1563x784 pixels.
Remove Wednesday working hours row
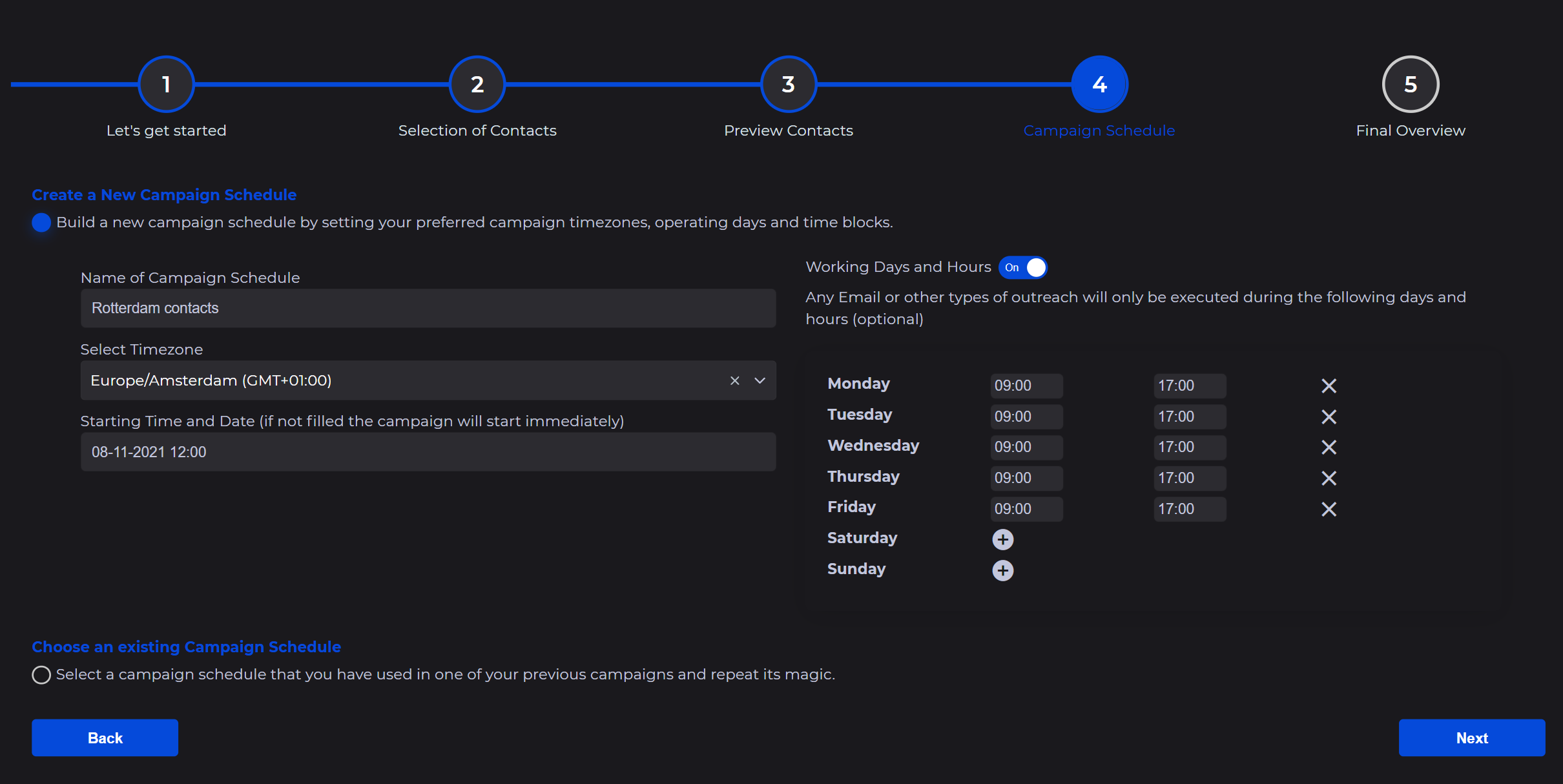[1329, 447]
